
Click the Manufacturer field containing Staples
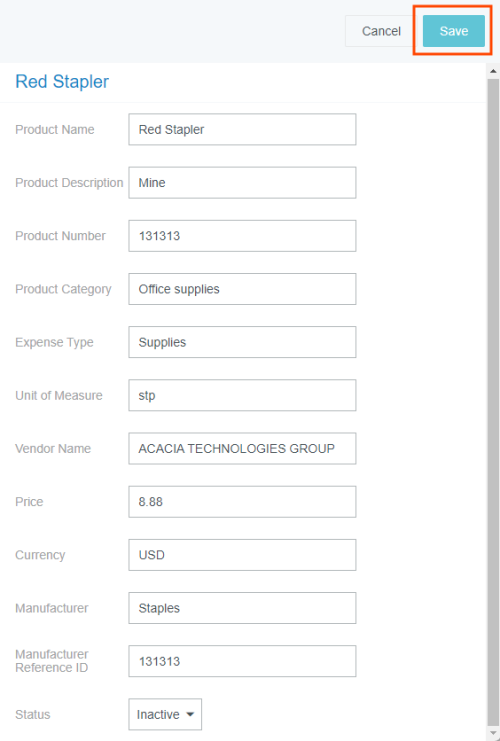pos(242,608)
